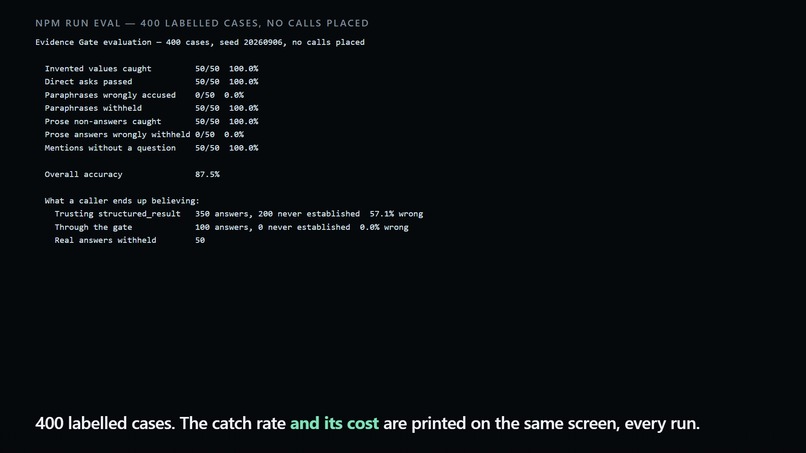This screenshot has width=806, height=453.
Task: Click the heading 'NPM RUN EVAL — 400 LABELLED CASES'
Action: tap(202, 23)
